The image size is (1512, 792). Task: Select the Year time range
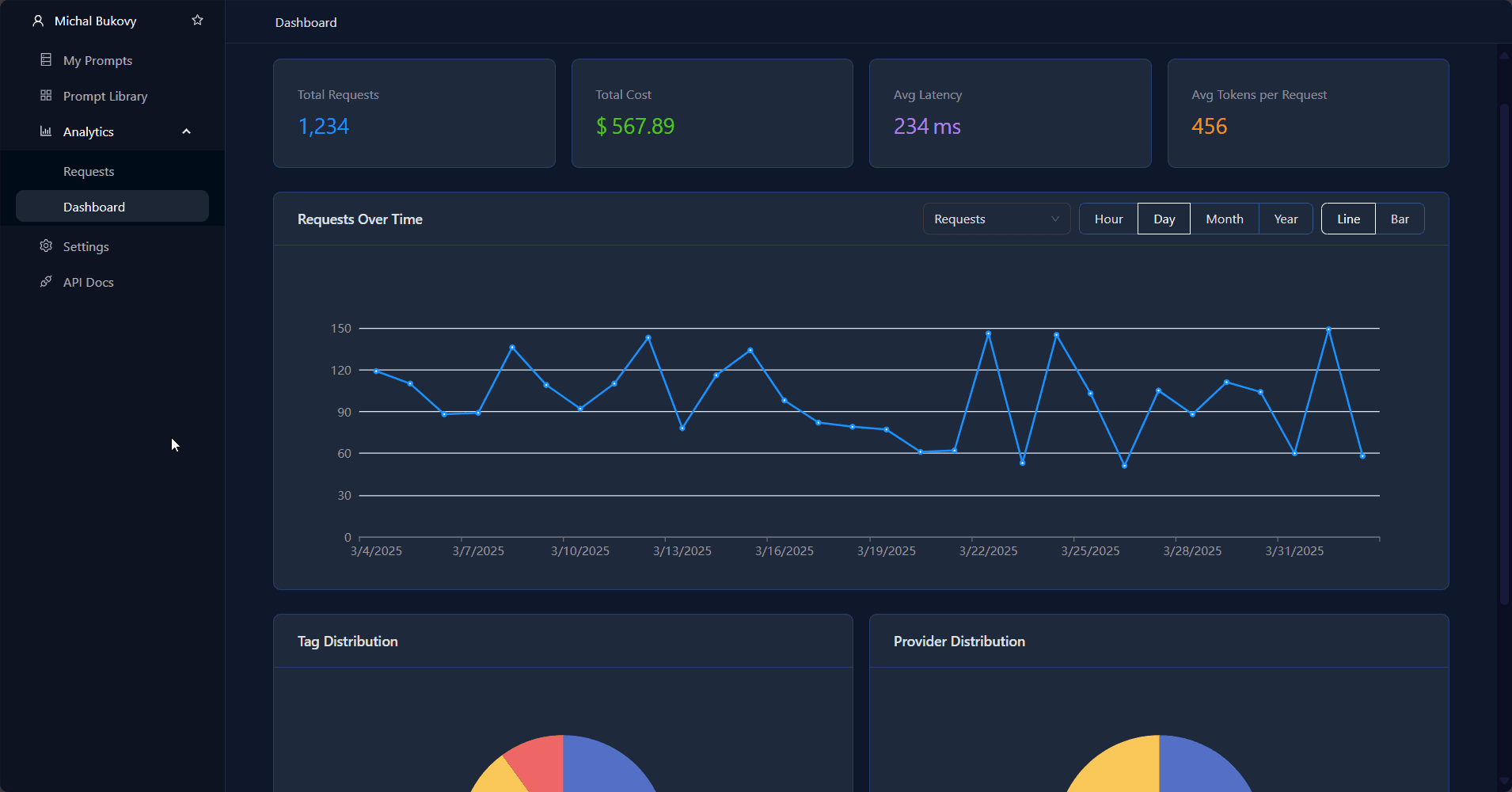(x=1286, y=219)
